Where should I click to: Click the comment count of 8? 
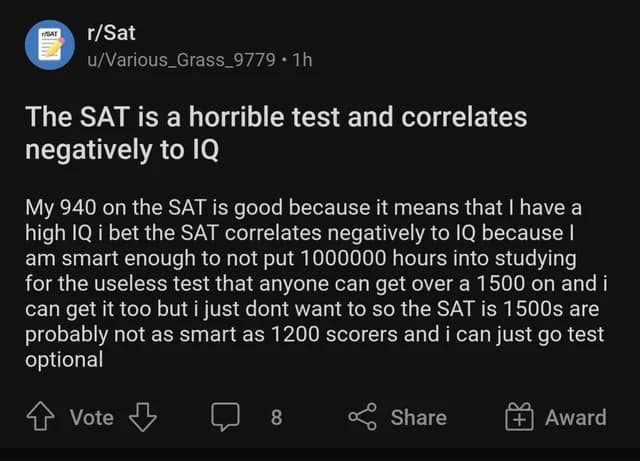[276, 417]
